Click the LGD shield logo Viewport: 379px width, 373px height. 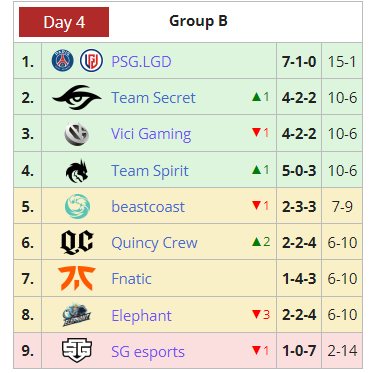pyautogui.click(x=91, y=61)
